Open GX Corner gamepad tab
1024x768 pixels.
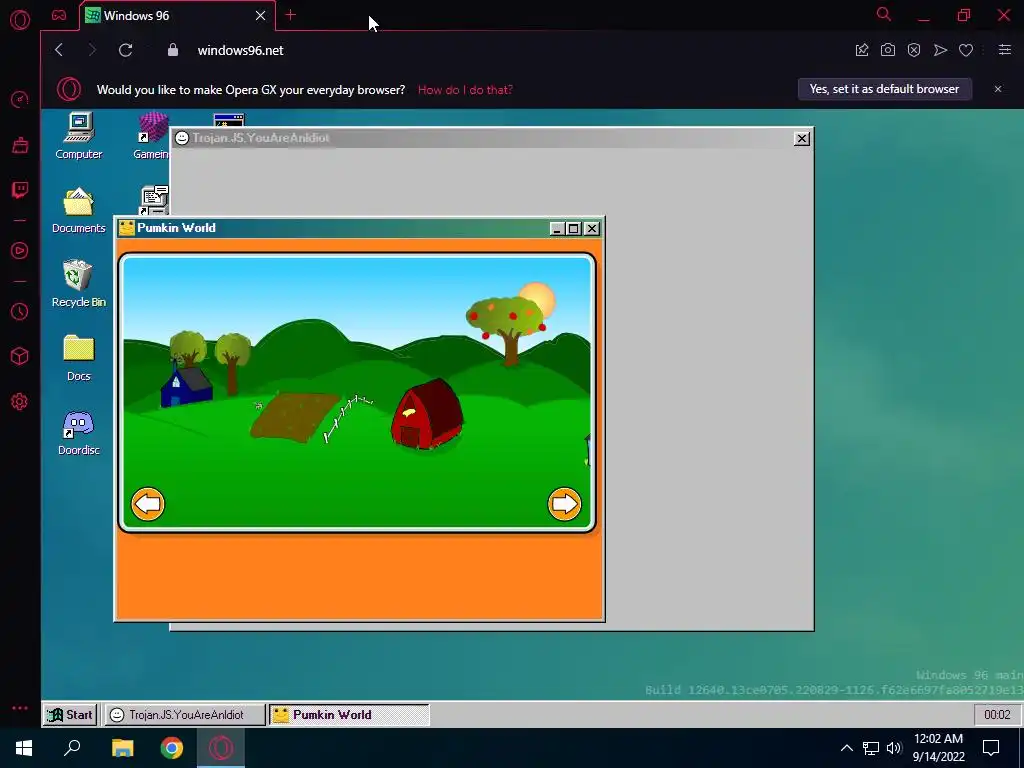(x=59, y=15)
